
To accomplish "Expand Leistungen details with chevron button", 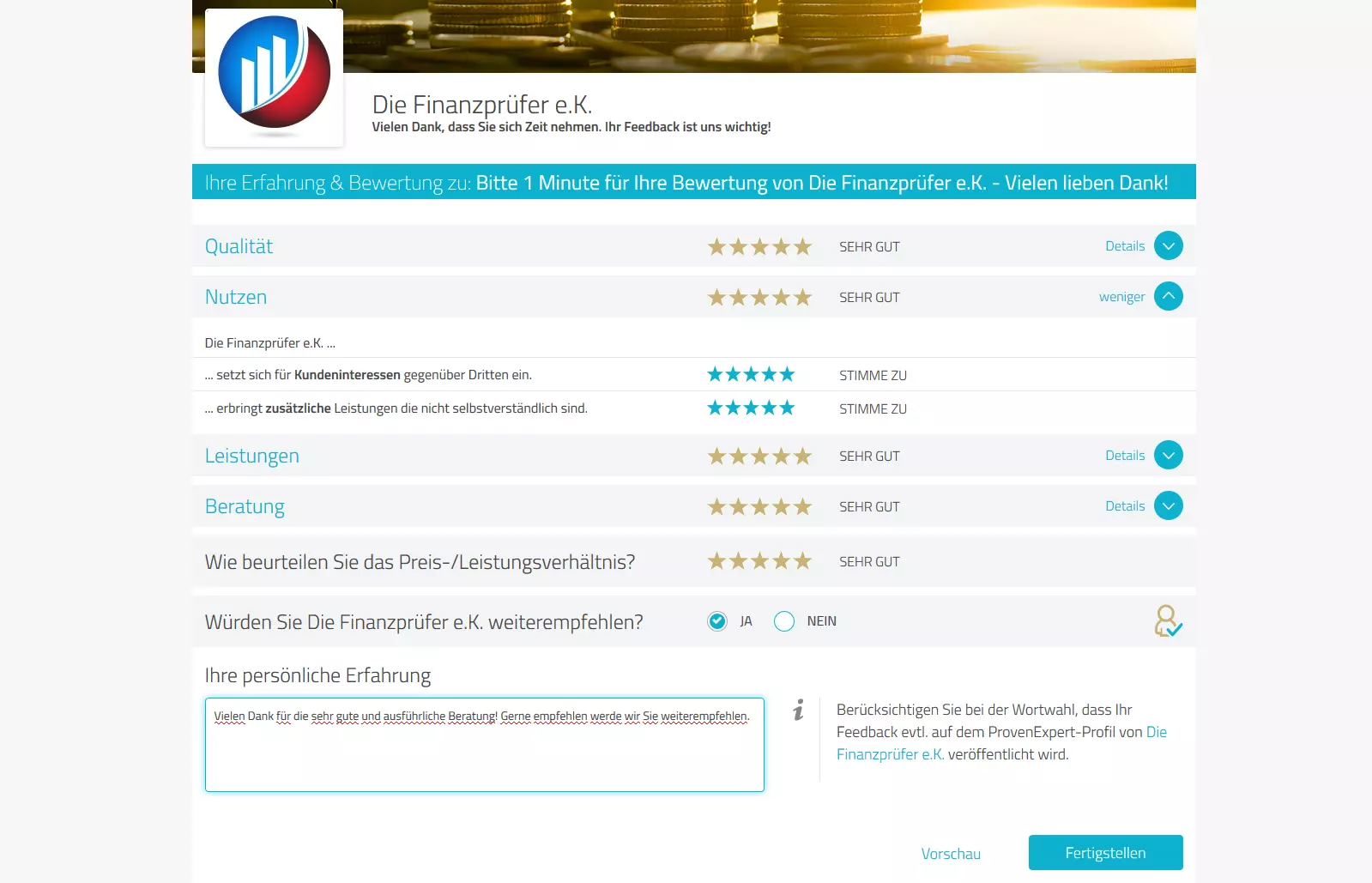I will click(x=1168, y=456).
